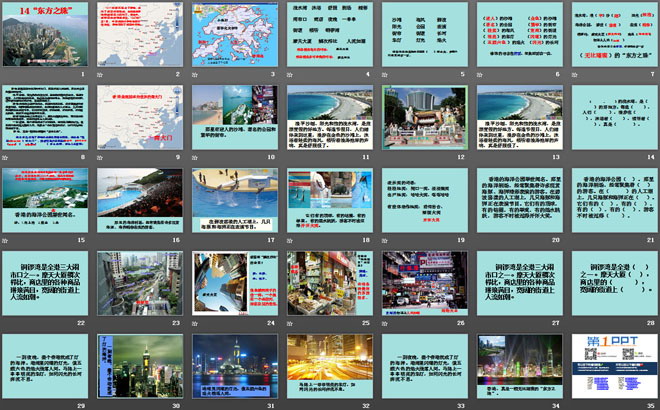Click the animation star icon under slide 2
This screenshot has width=660, height=410.
pos(101,74)
